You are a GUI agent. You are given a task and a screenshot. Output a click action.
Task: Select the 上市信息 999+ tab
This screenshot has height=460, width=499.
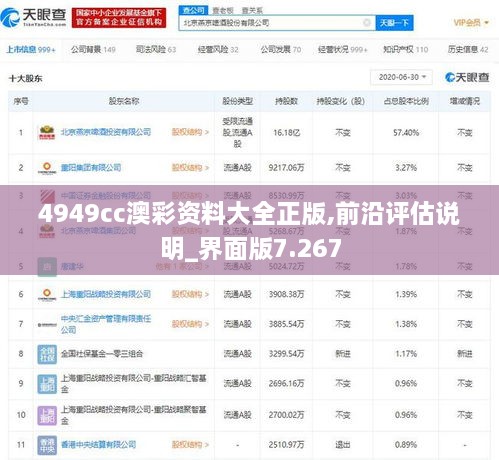point(31,50)
